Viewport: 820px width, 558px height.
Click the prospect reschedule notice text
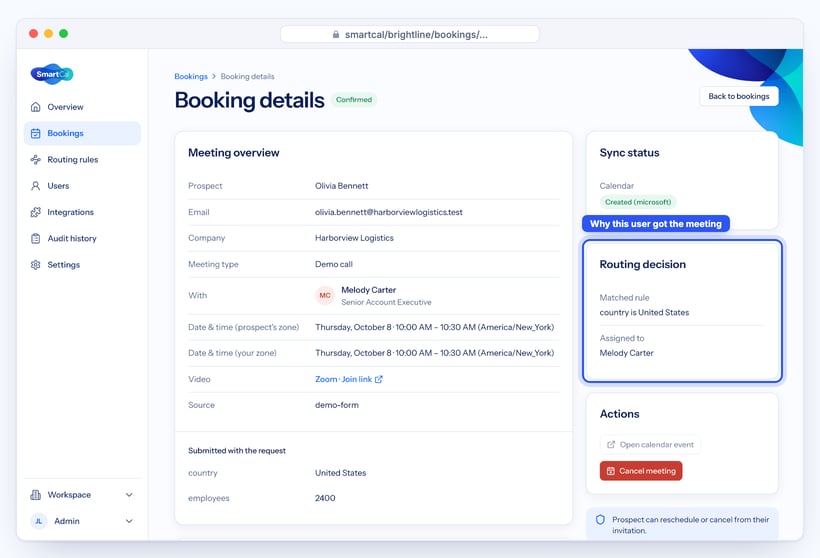coord(690,525)
